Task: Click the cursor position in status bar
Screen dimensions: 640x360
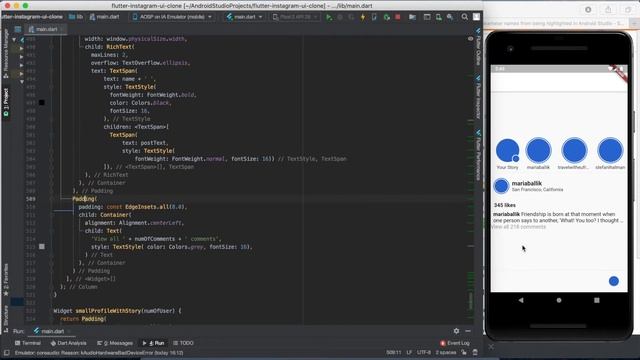Action: tap(393, 352)
